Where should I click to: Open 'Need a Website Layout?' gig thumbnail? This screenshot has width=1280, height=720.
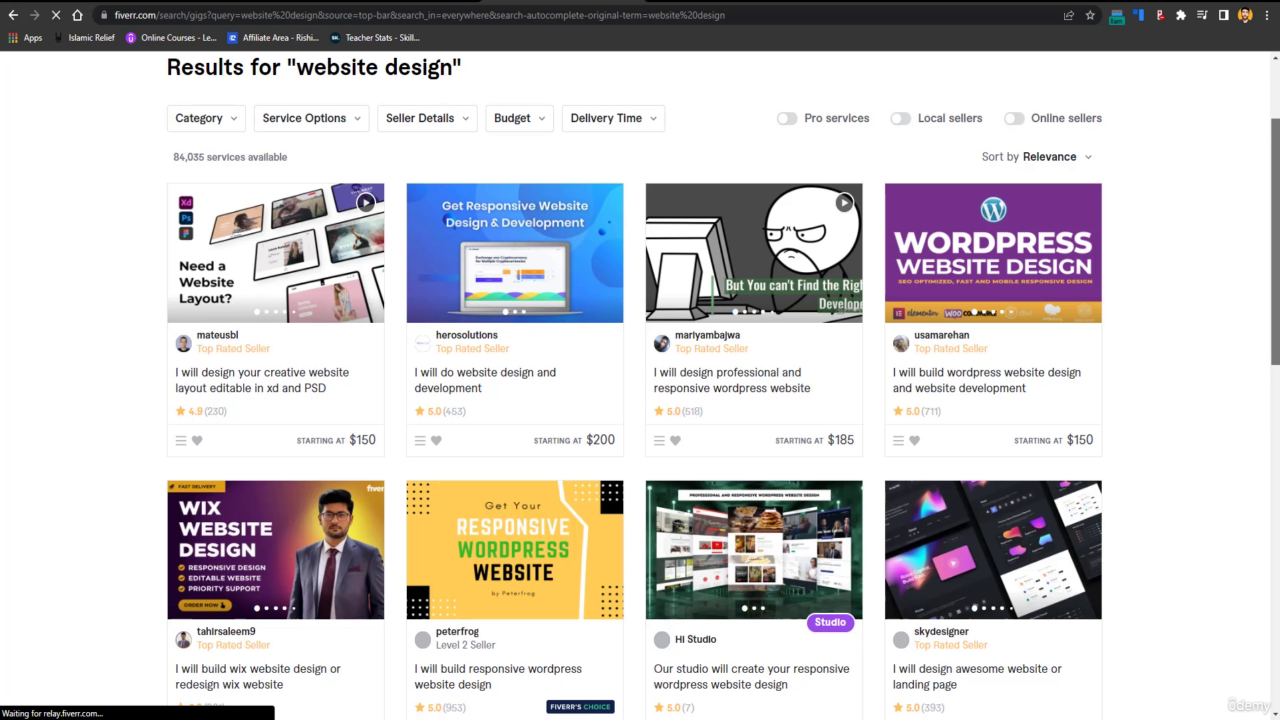[275, 253]
